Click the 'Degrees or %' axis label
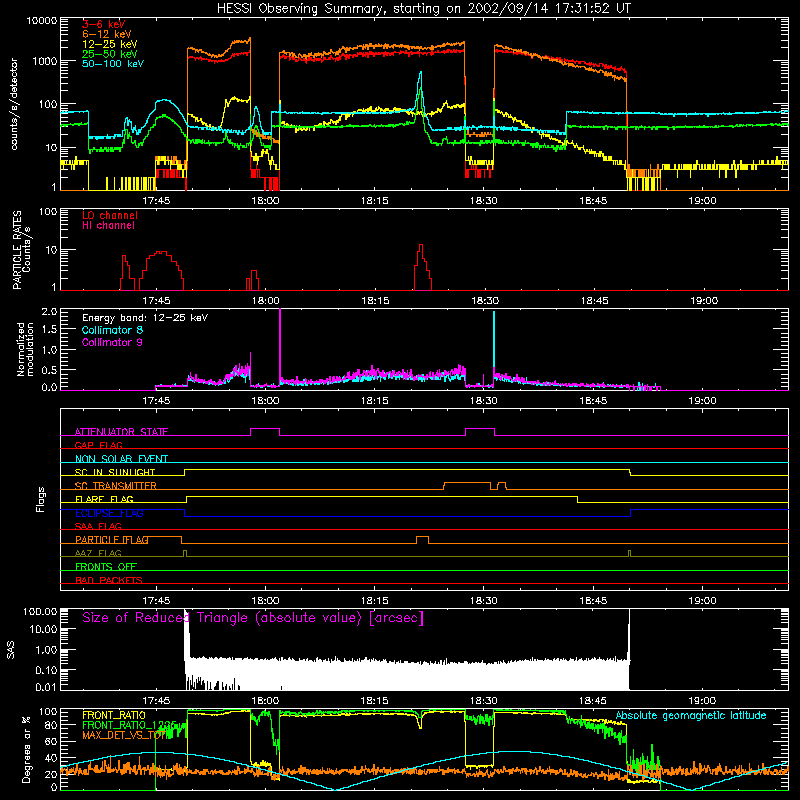The image size is (800, 800). tap(27, 749)
